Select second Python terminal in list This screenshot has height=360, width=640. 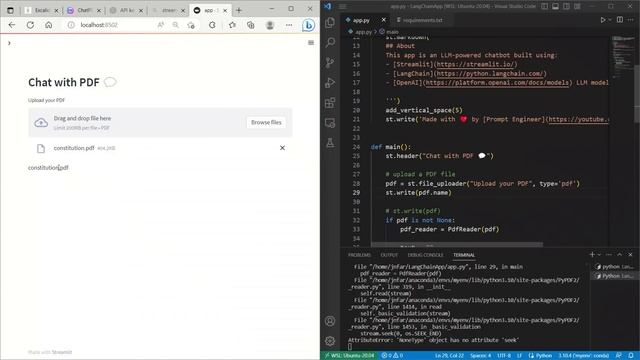[x=614, y=276]
